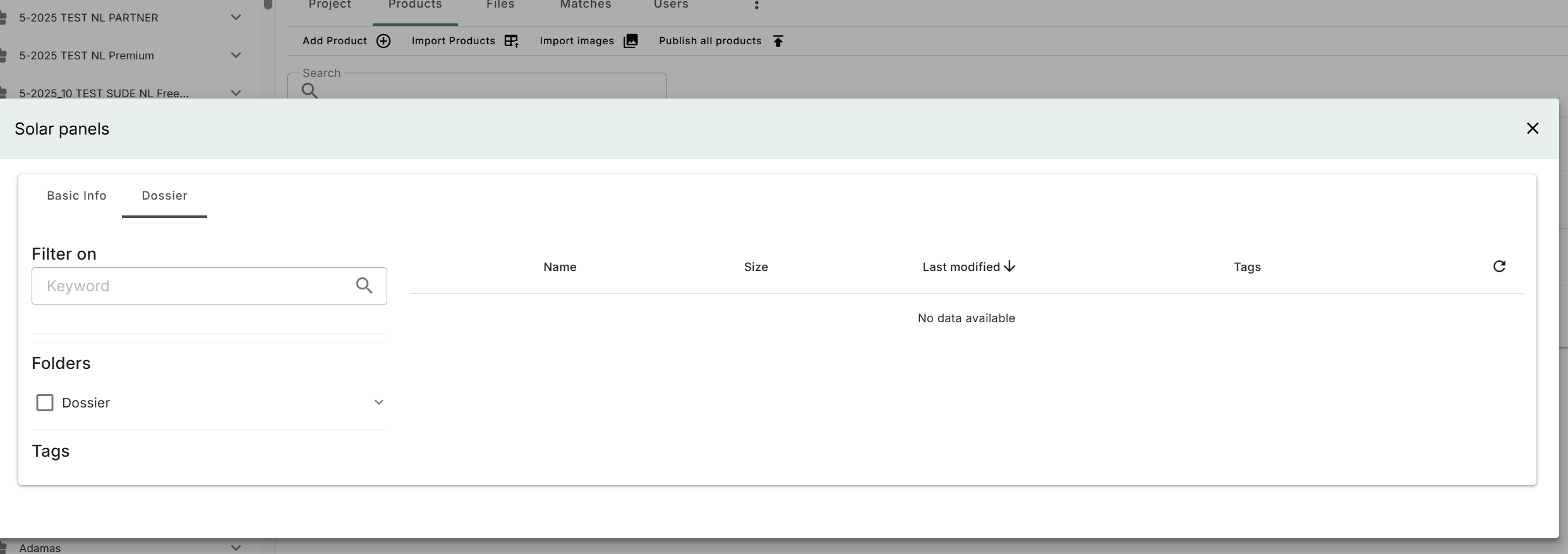Click the Import Products table icon
This screenshot has height=554, width=1568.
click(511, 41)
